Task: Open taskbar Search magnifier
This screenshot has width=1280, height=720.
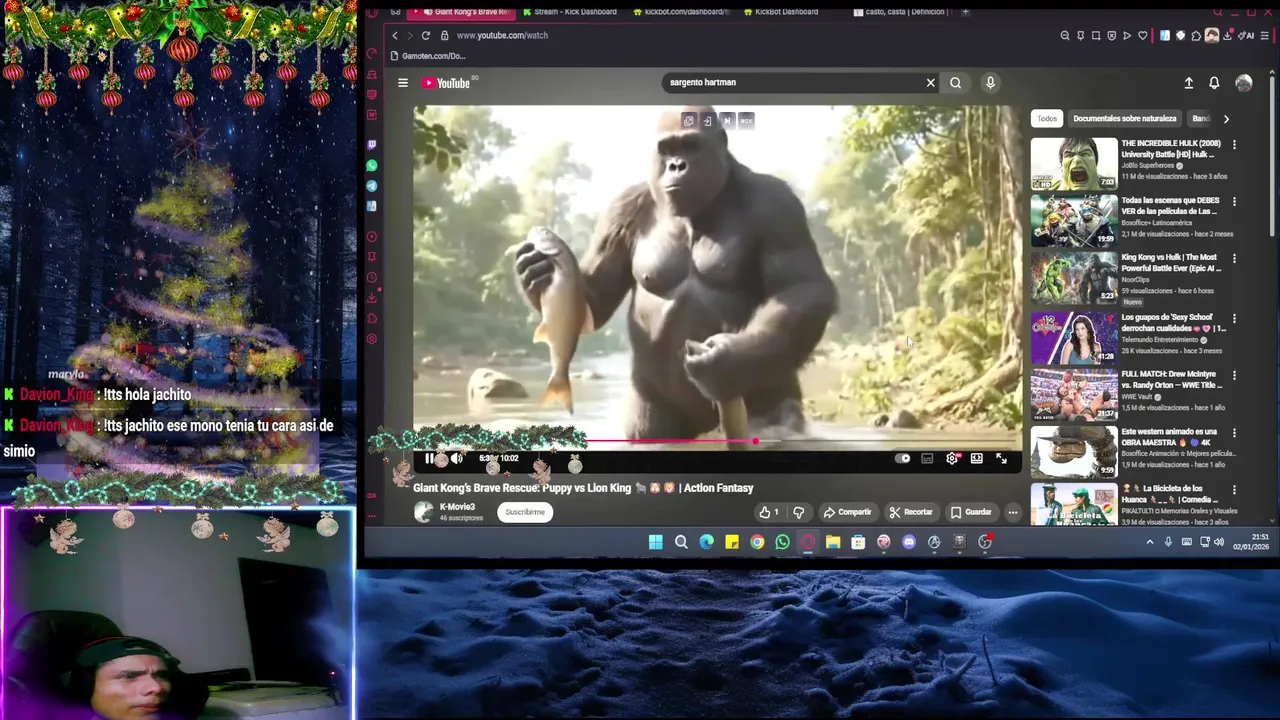Action: tap(681, 542)
